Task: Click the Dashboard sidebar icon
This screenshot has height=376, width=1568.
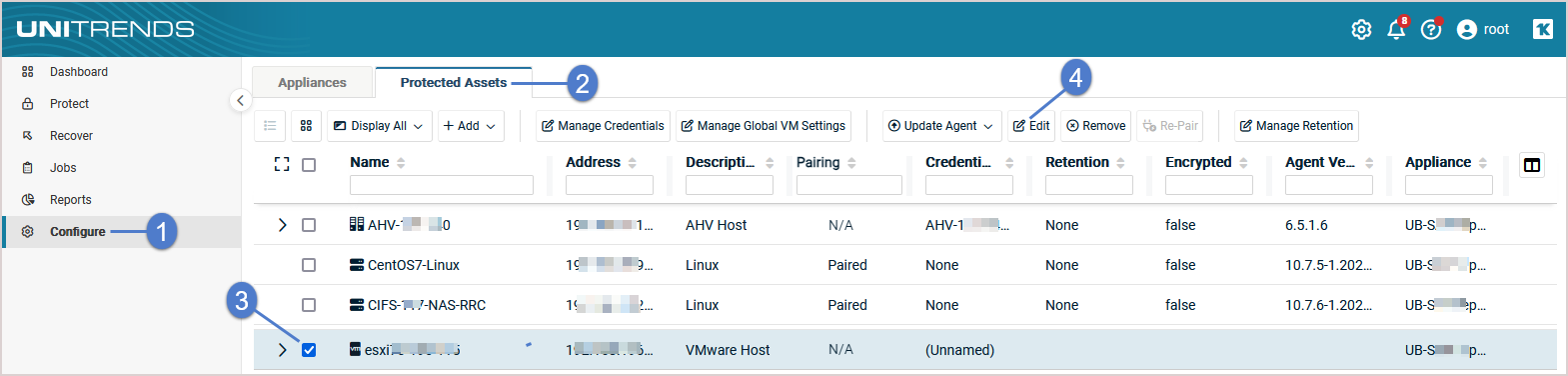Action: pyautogui.click(x=28, y=72)
